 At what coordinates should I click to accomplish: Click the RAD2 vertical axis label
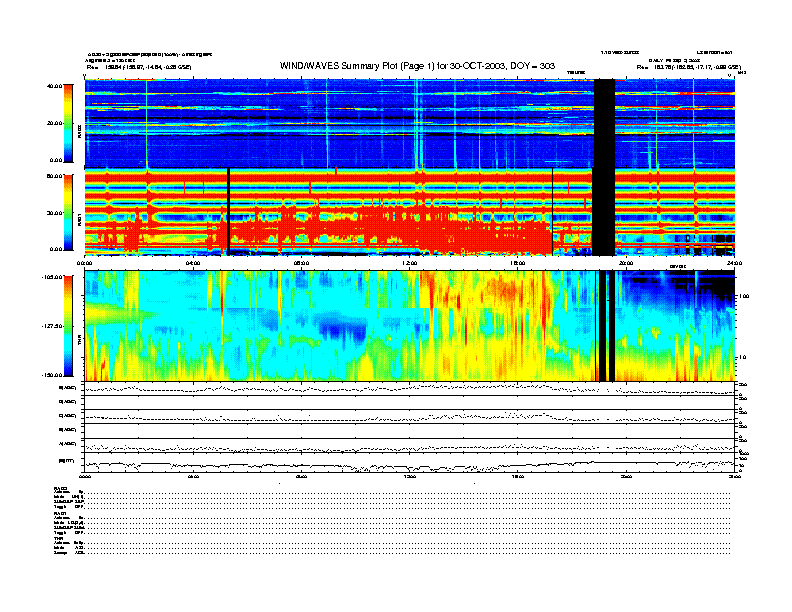[79, 132]
